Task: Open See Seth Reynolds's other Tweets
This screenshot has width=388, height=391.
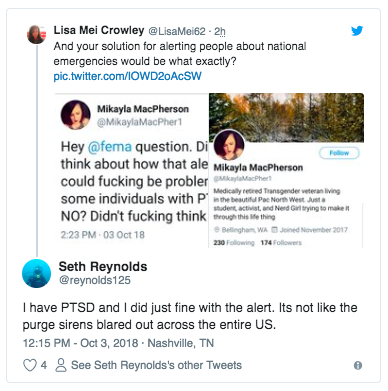Action: (x=156, y=365)
